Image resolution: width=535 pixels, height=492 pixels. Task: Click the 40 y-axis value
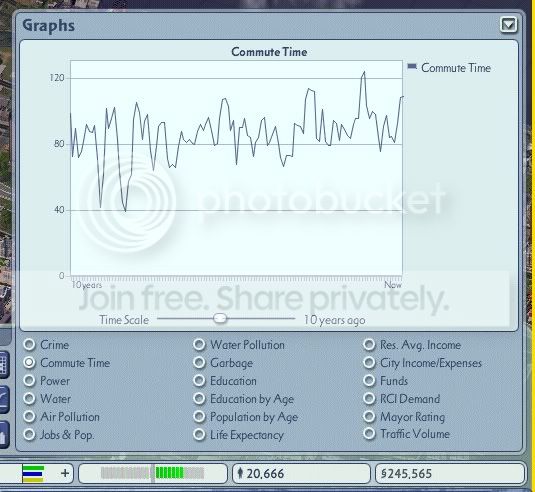pyautogui.click(x=59, y=209)
